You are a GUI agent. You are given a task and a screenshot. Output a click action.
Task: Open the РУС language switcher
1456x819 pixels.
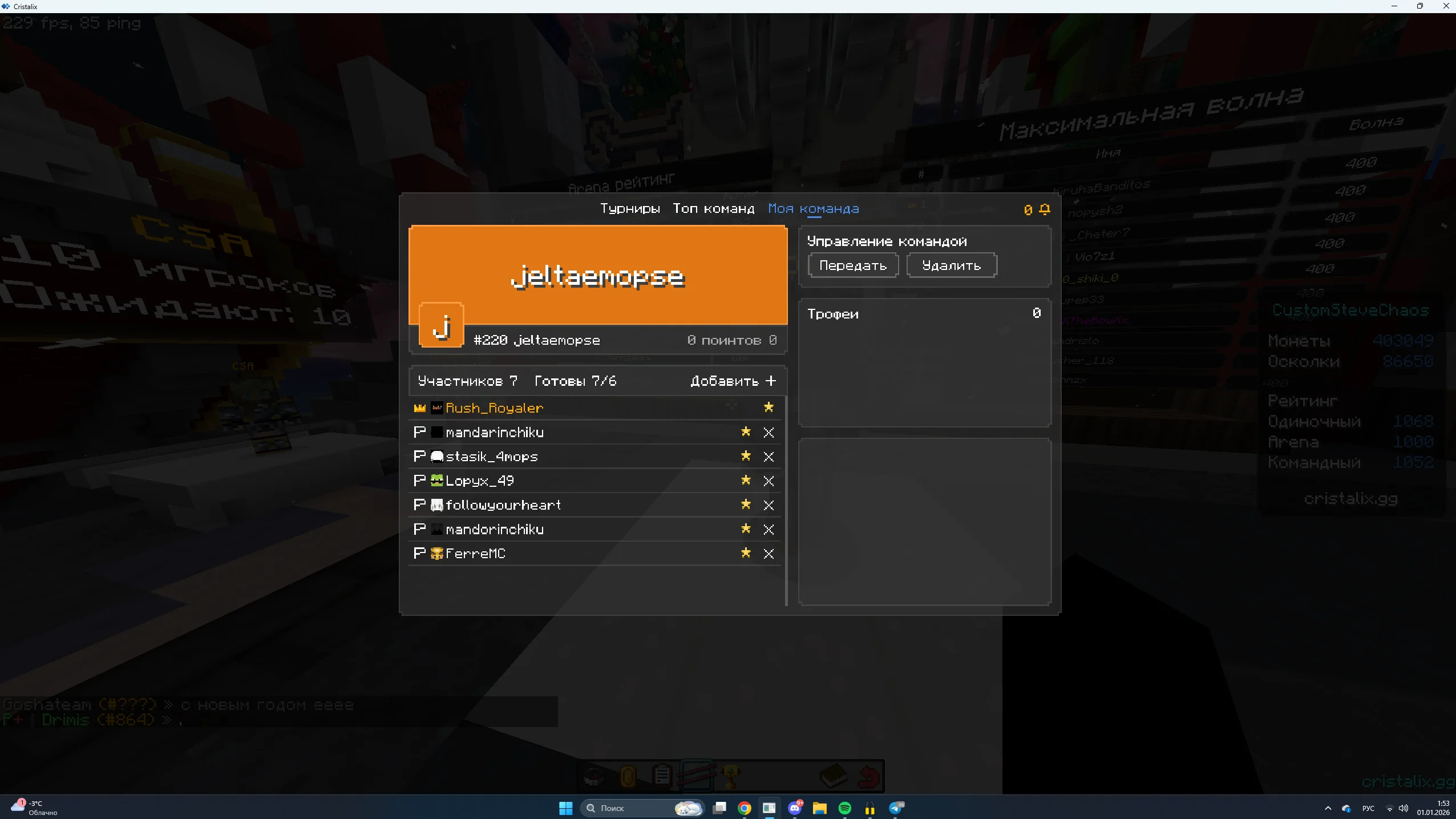1368,808
